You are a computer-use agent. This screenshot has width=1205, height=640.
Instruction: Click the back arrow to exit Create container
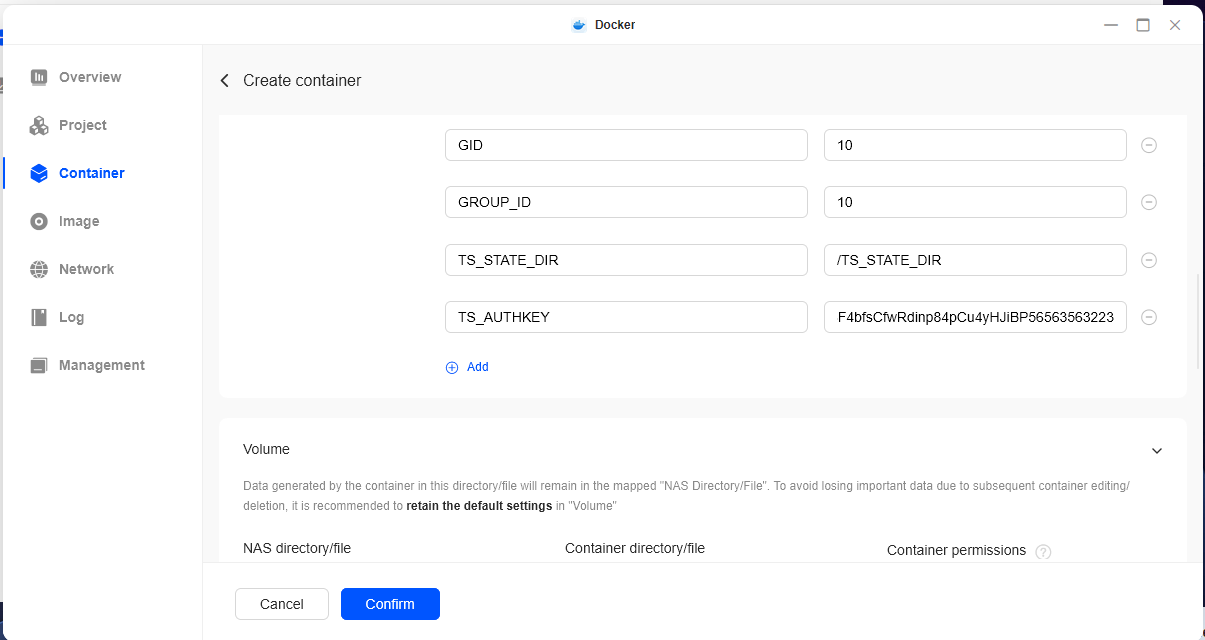click(x=224, y=80)
